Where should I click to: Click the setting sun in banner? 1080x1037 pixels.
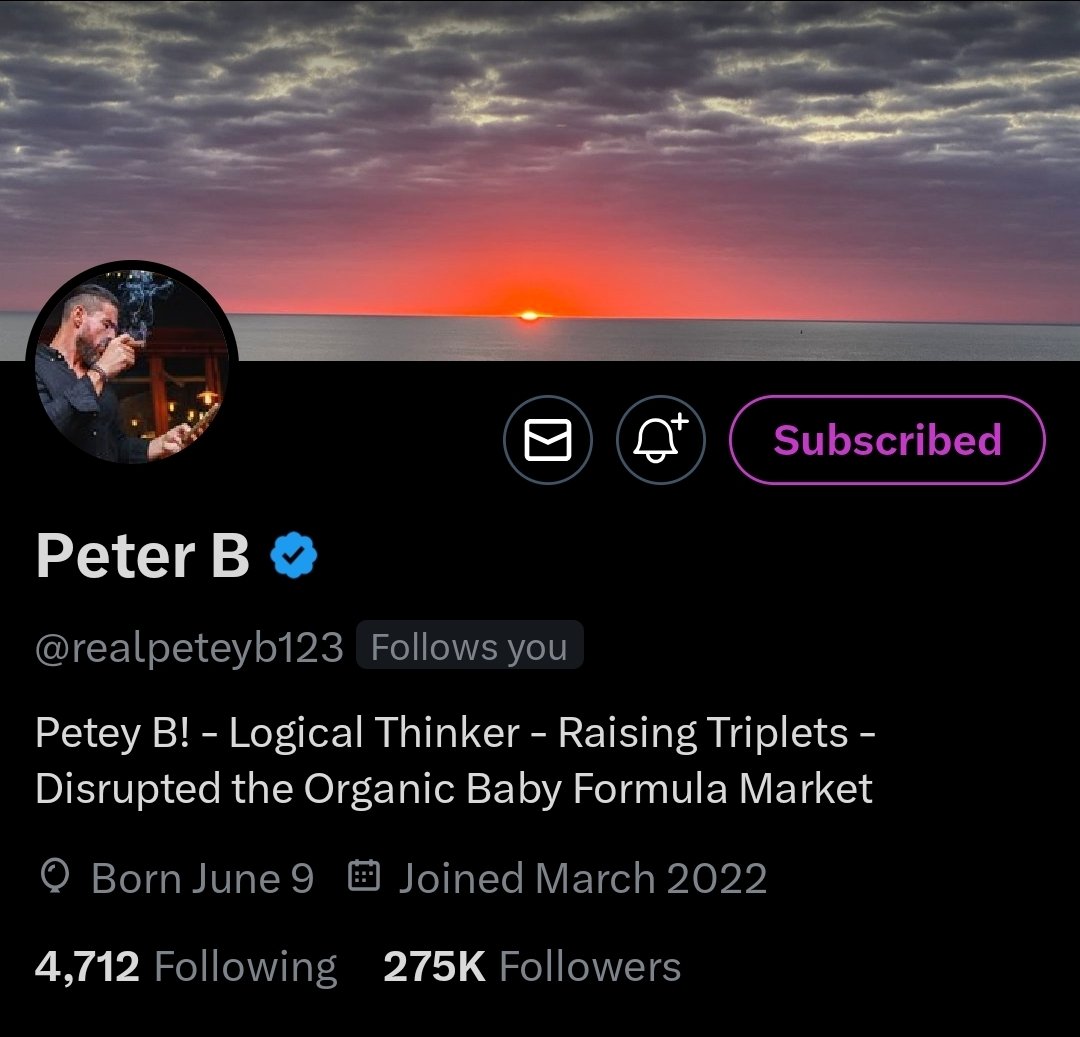pos(529,315)
